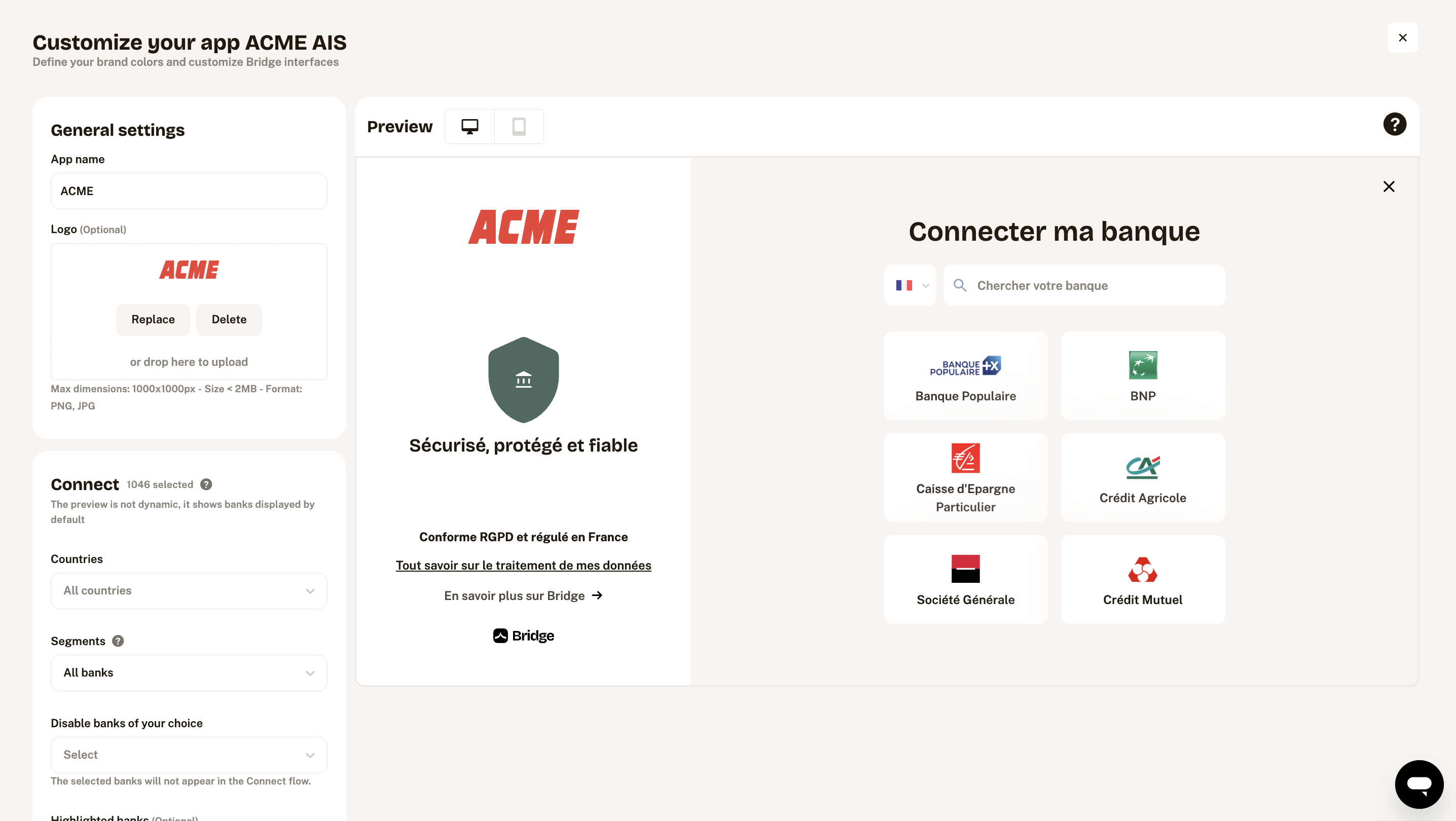Show help tooltip next to Segments
The height and width of the screenshot is (821, 1456).
(x=118, y=641)
